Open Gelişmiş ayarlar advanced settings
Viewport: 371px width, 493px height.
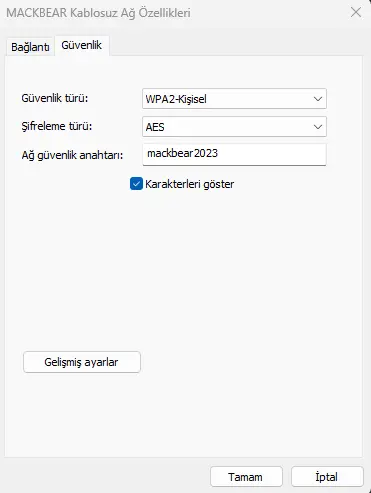tap(82, 362)
